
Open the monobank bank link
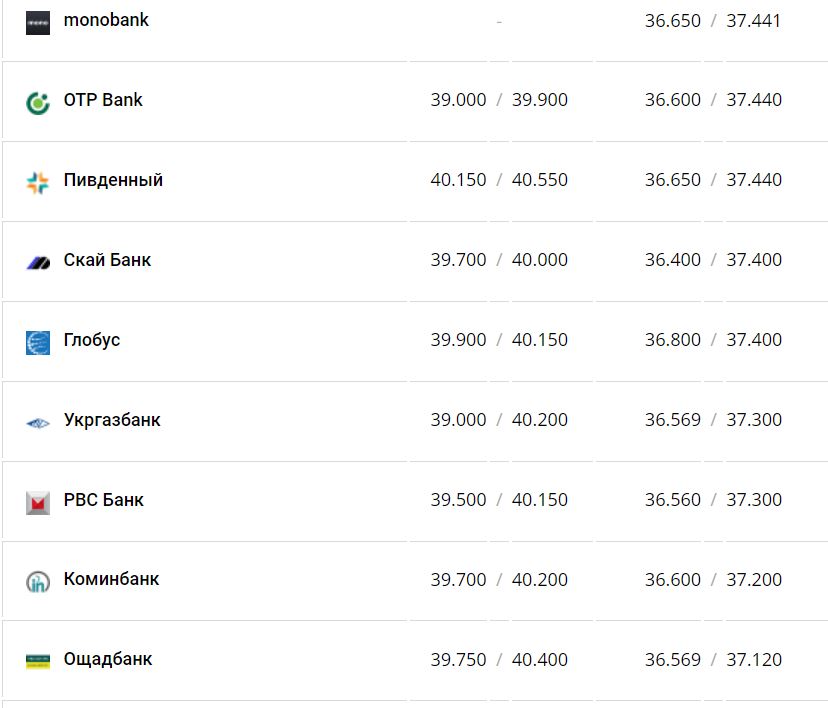tap(106, 20)
